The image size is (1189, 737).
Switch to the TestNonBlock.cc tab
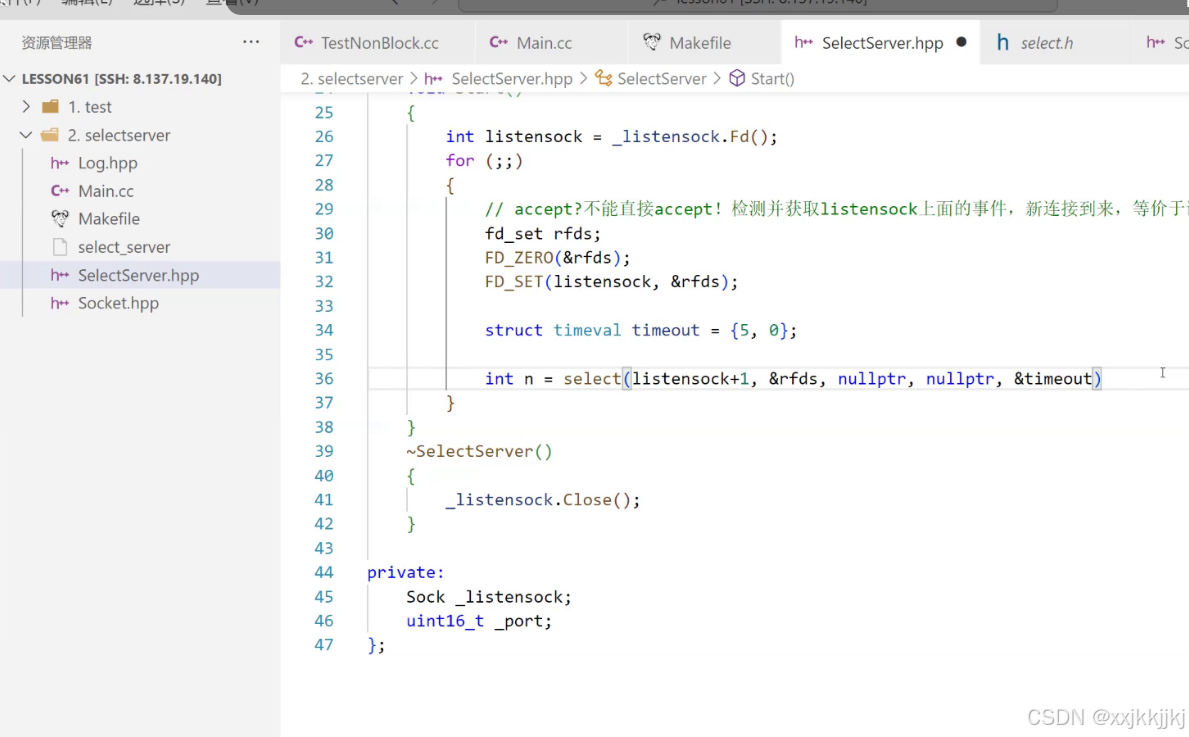(x=378, y=43)
